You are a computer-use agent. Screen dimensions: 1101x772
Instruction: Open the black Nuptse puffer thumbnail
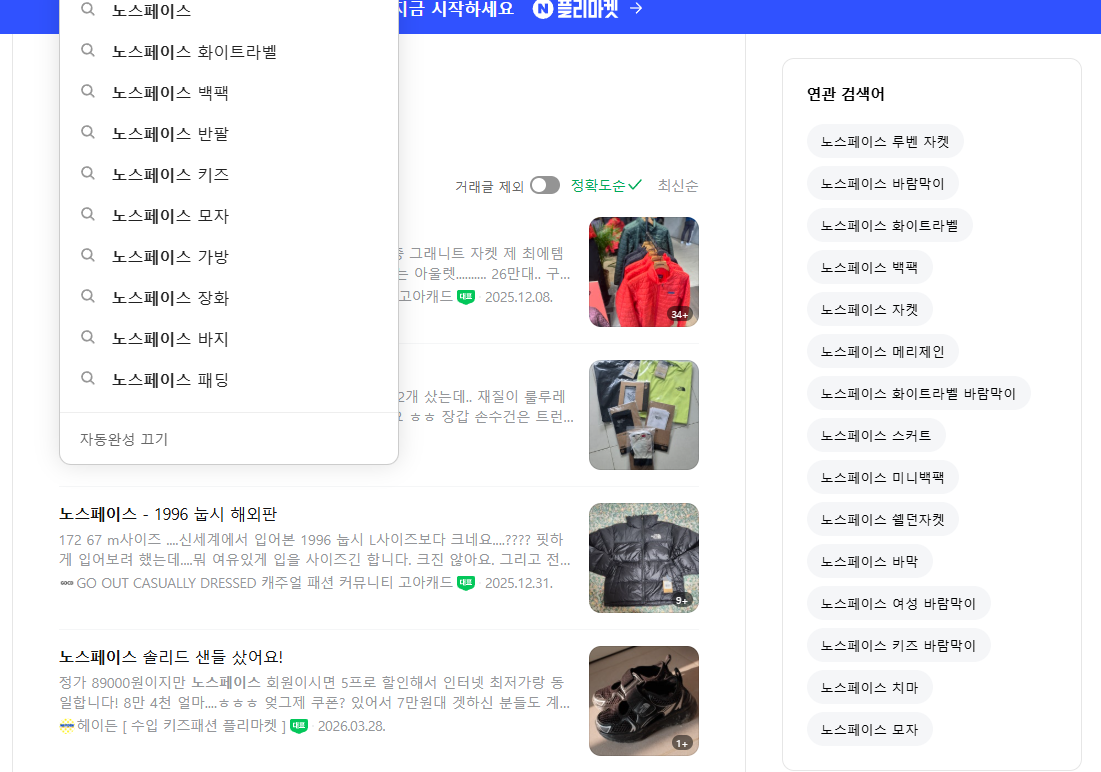click(644, 558)
